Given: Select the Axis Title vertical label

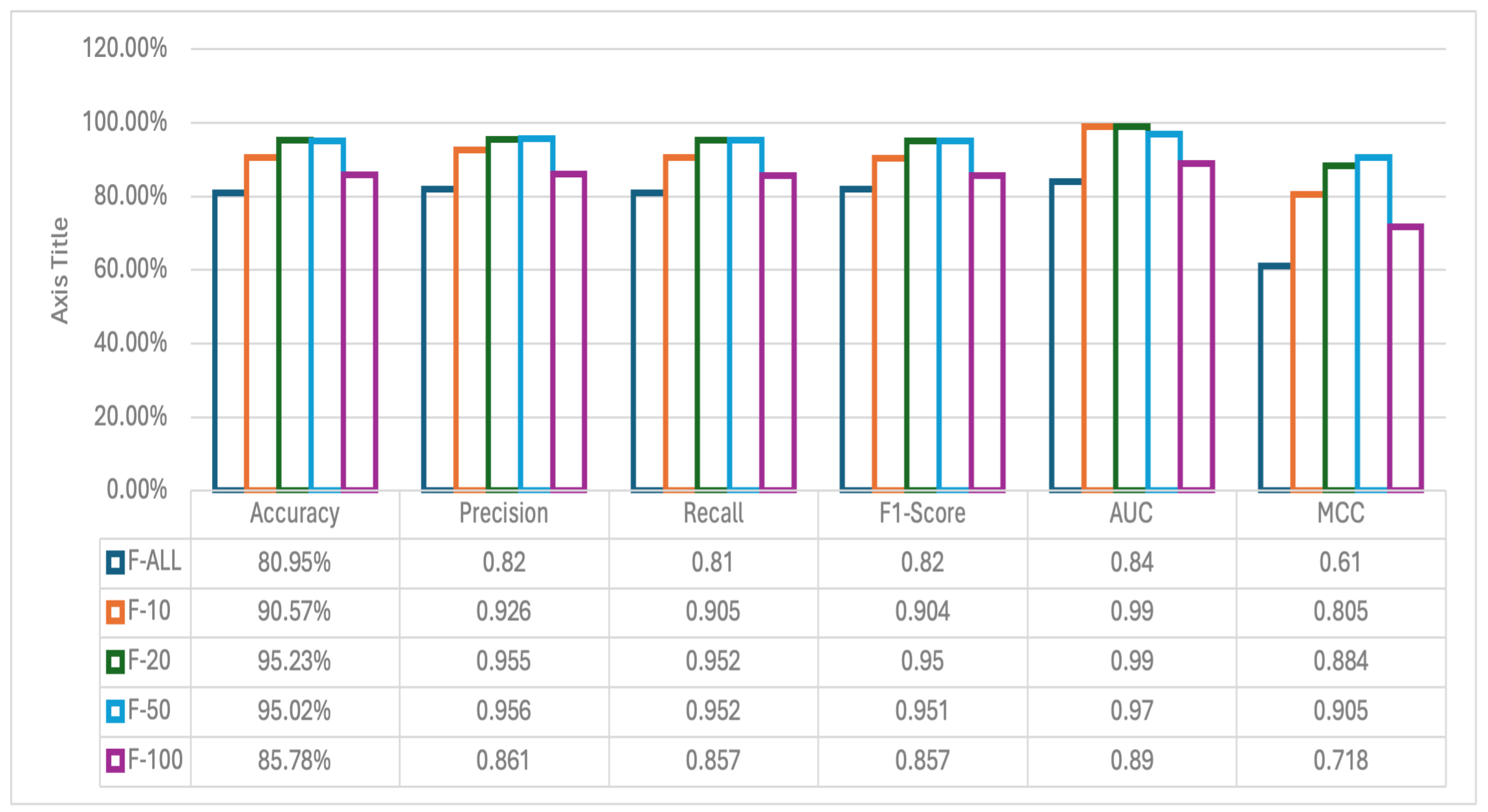Looking at the screenshot, I should click(60, 270).
